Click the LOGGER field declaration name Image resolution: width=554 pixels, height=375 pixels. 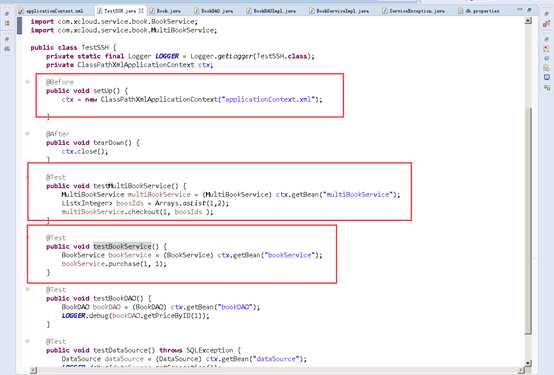click(167, 56)
